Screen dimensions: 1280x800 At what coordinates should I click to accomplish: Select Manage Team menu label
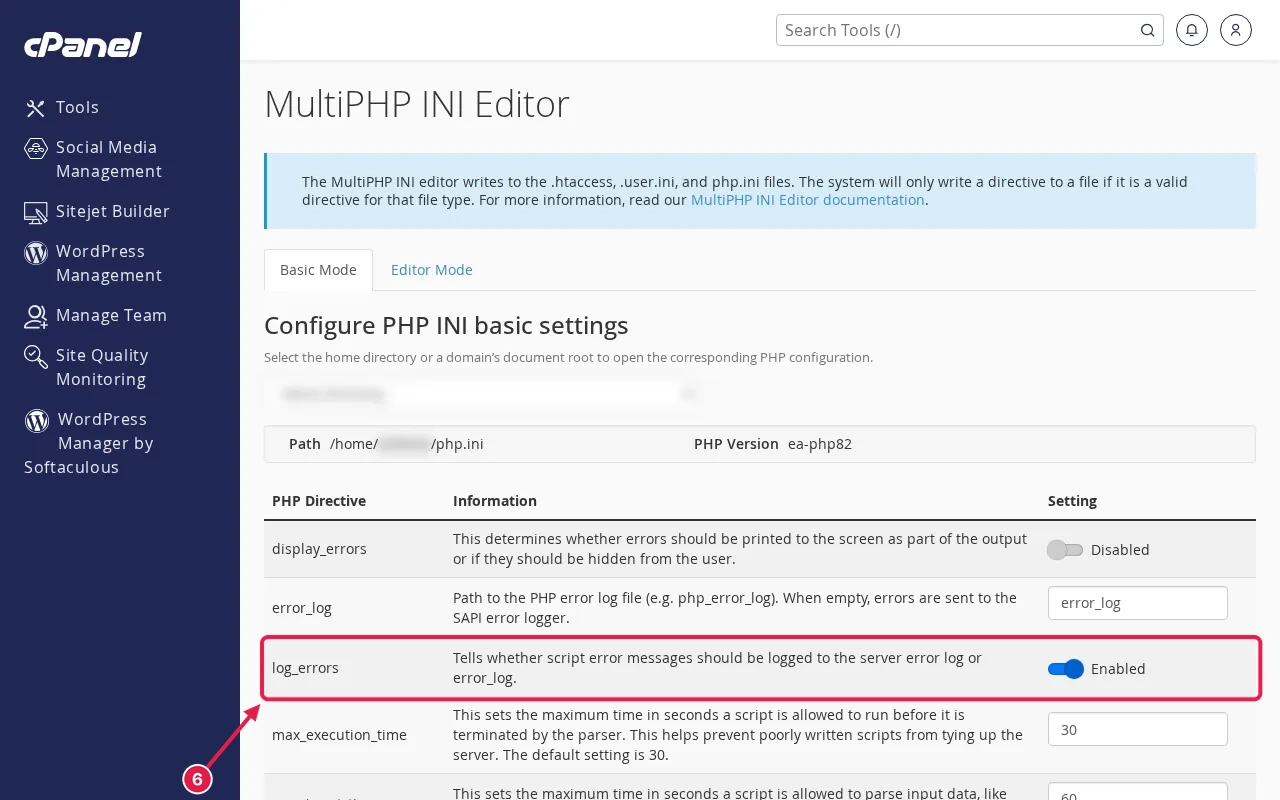pyautogui.click(x=111, y=315)
